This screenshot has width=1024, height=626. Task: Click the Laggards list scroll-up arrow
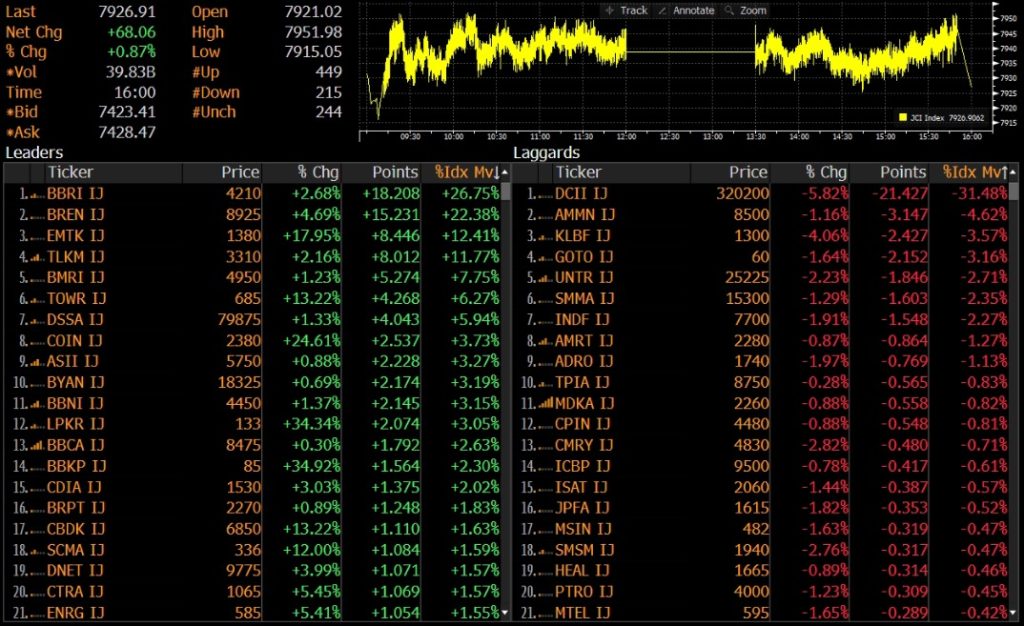tap(1013, 173)
